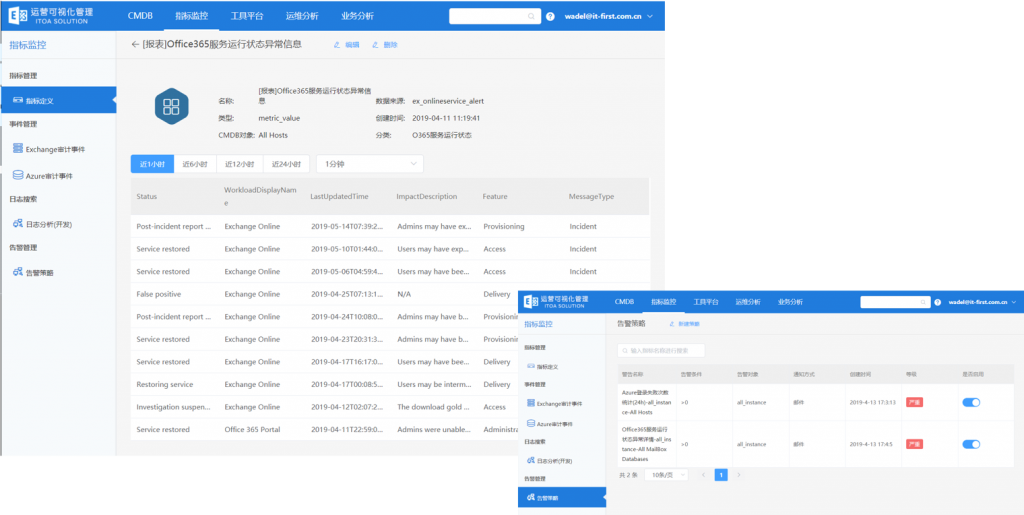This screenshot has width=1024, height=515.
Task: Click the policy name search field in alert window
Action: click(661, 351)
